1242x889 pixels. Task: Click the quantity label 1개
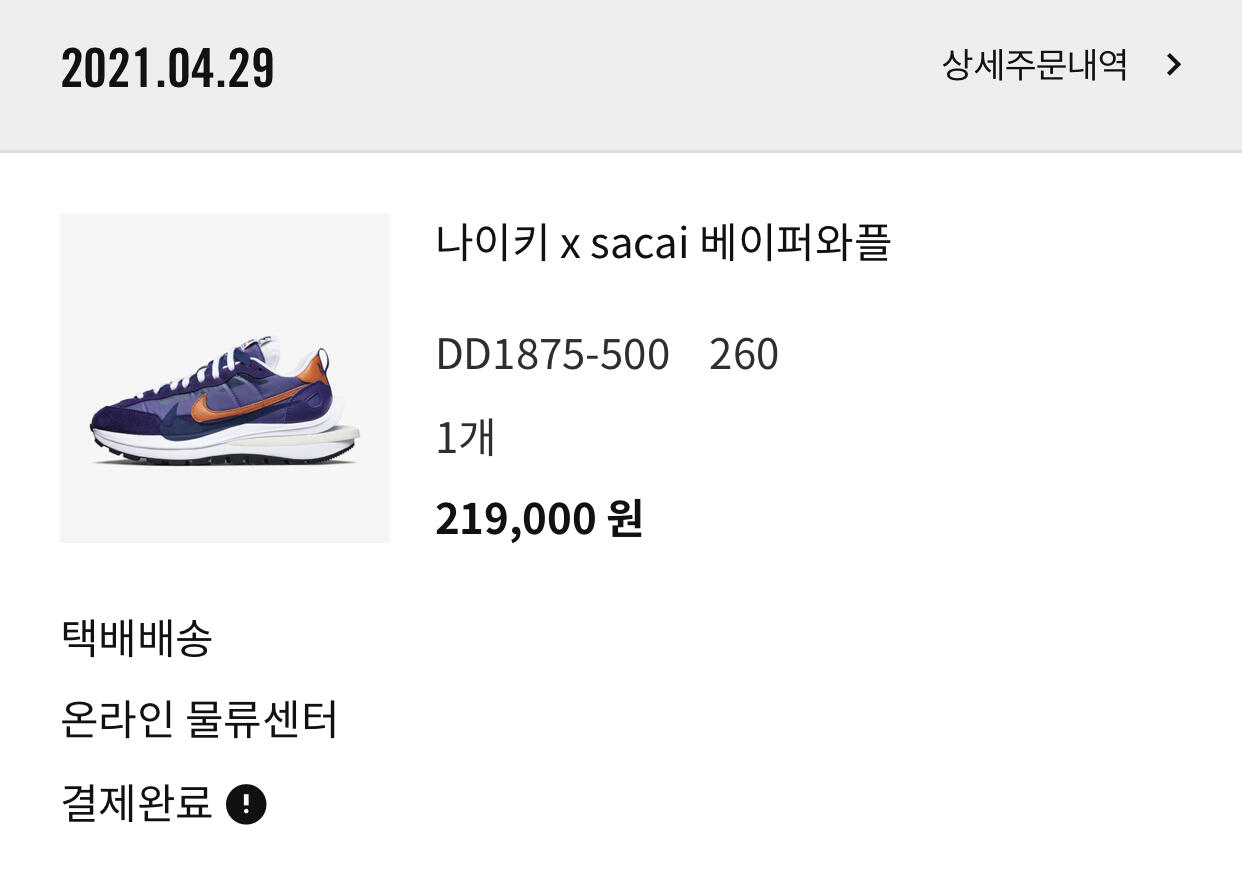(x=465, y=438)
